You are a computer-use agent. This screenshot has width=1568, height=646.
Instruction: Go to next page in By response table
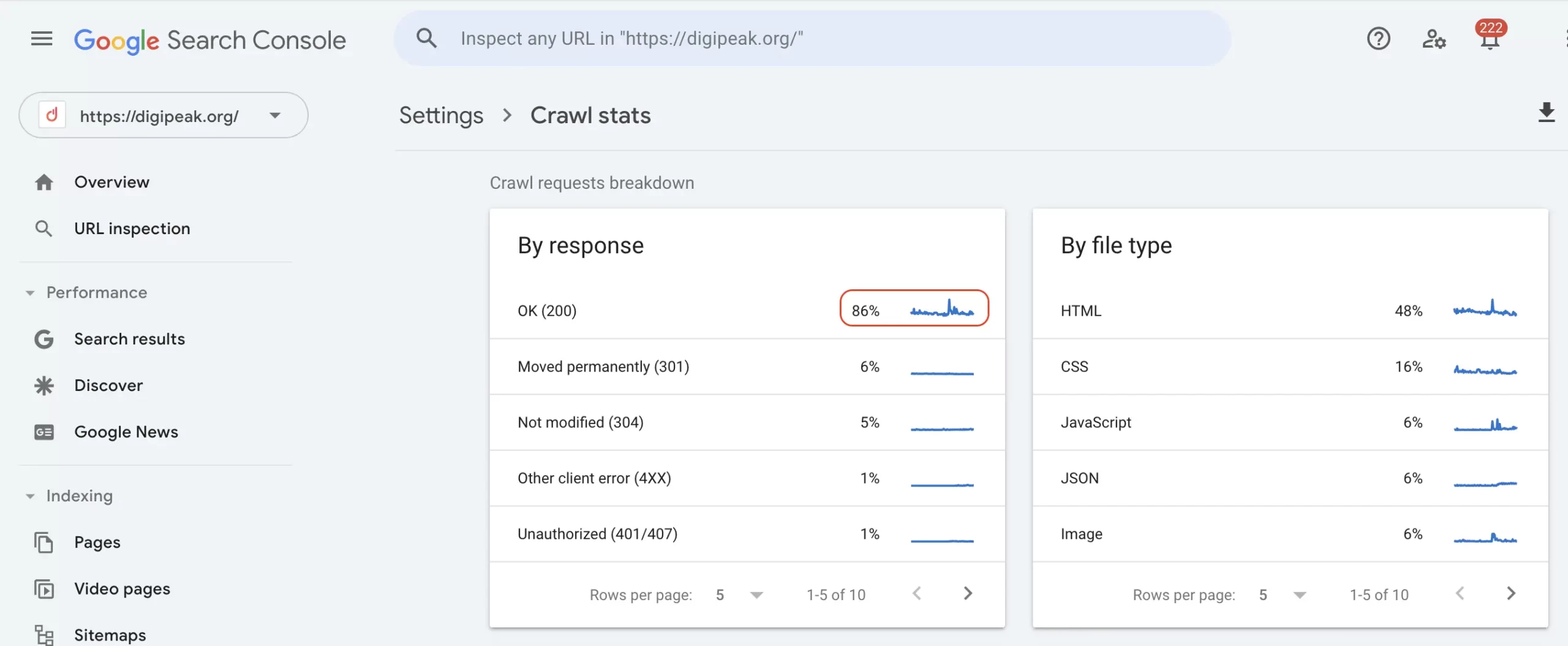coord(967,593)
